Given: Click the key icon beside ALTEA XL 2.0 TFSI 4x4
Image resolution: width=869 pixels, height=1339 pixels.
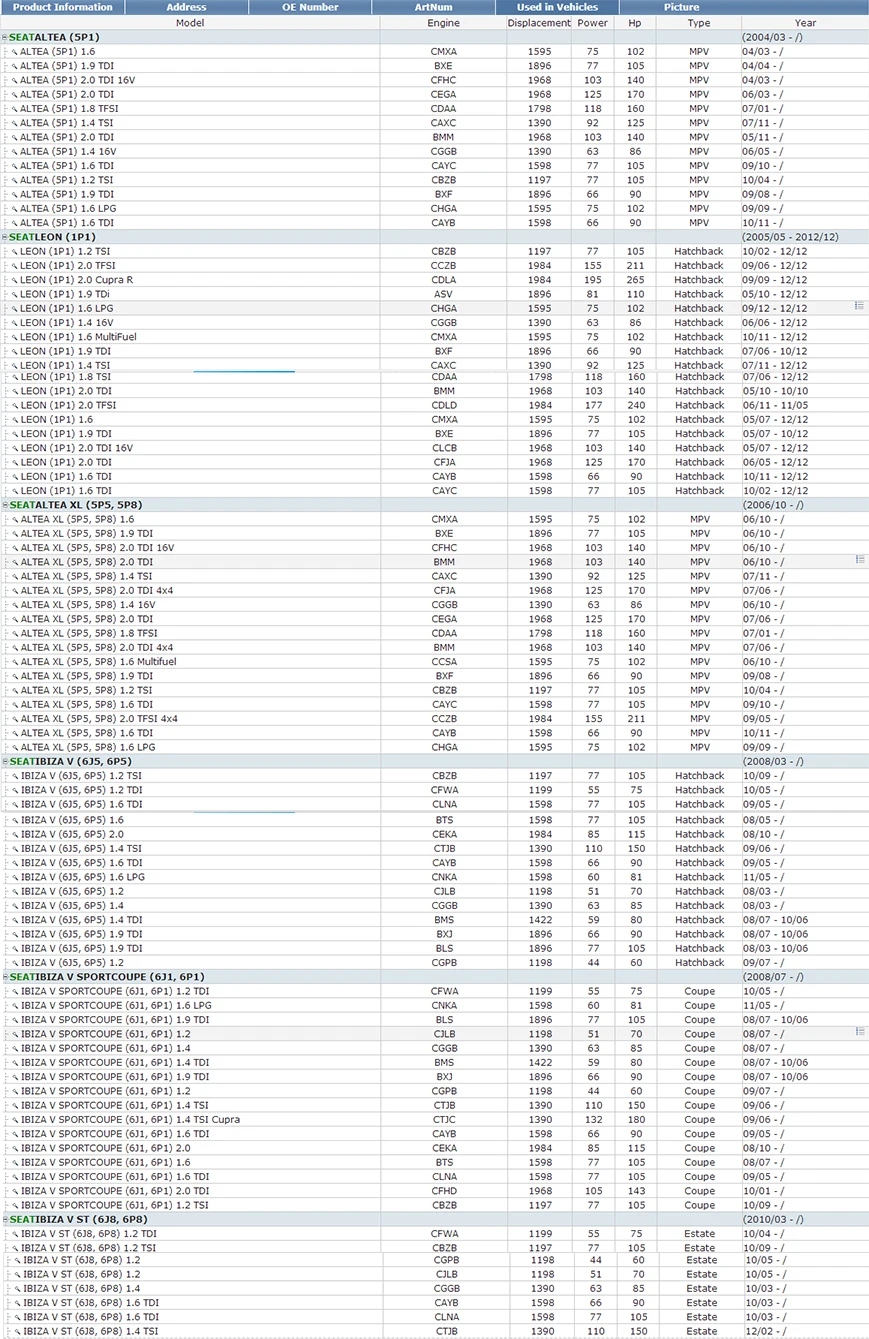Looking at the screenshot, I should [x=15, y=719].
